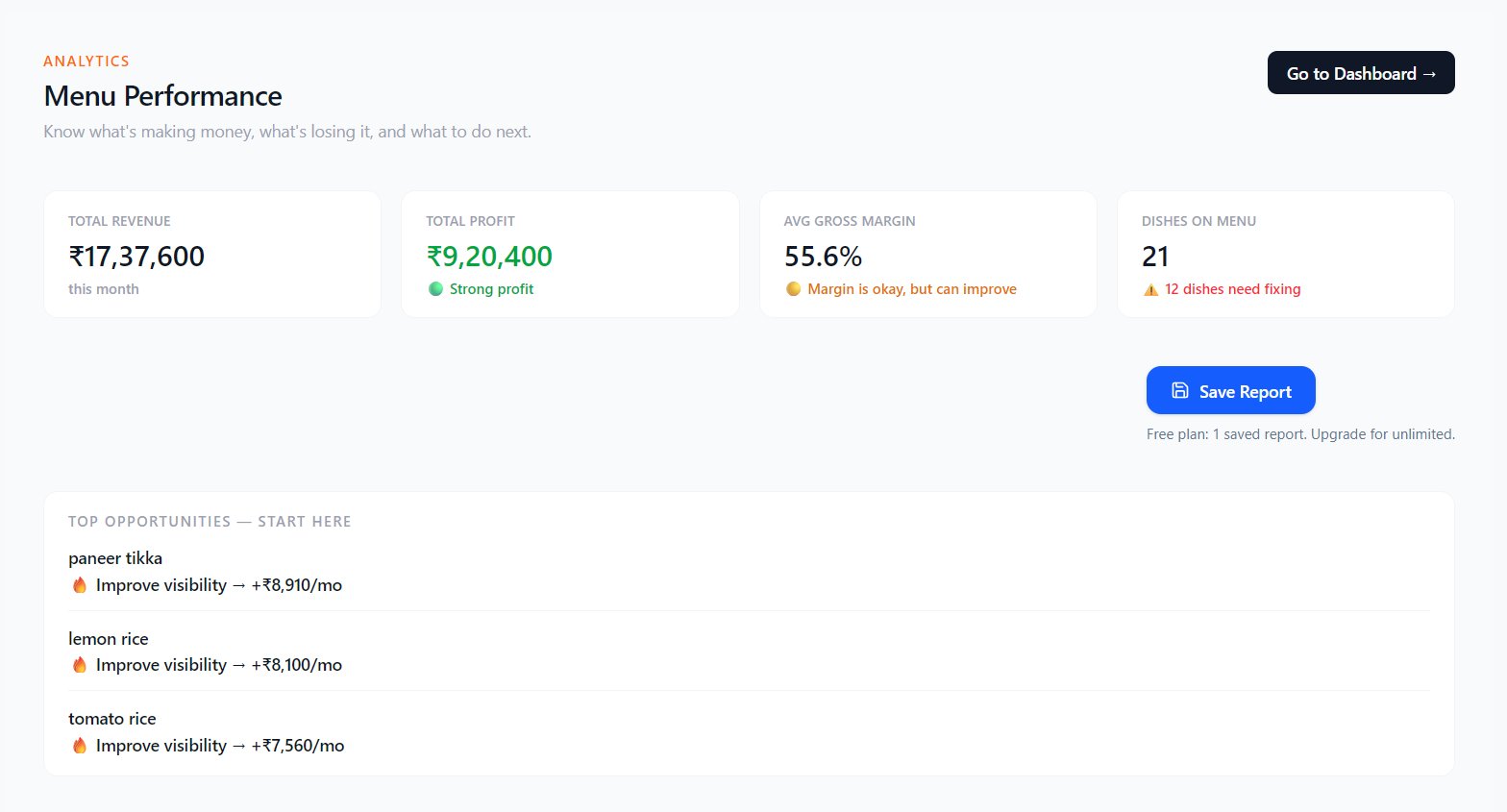Click the flame icon under paneer tikka
The image size is (1507, 812).
pyautogui.click(x=80, y=584)
